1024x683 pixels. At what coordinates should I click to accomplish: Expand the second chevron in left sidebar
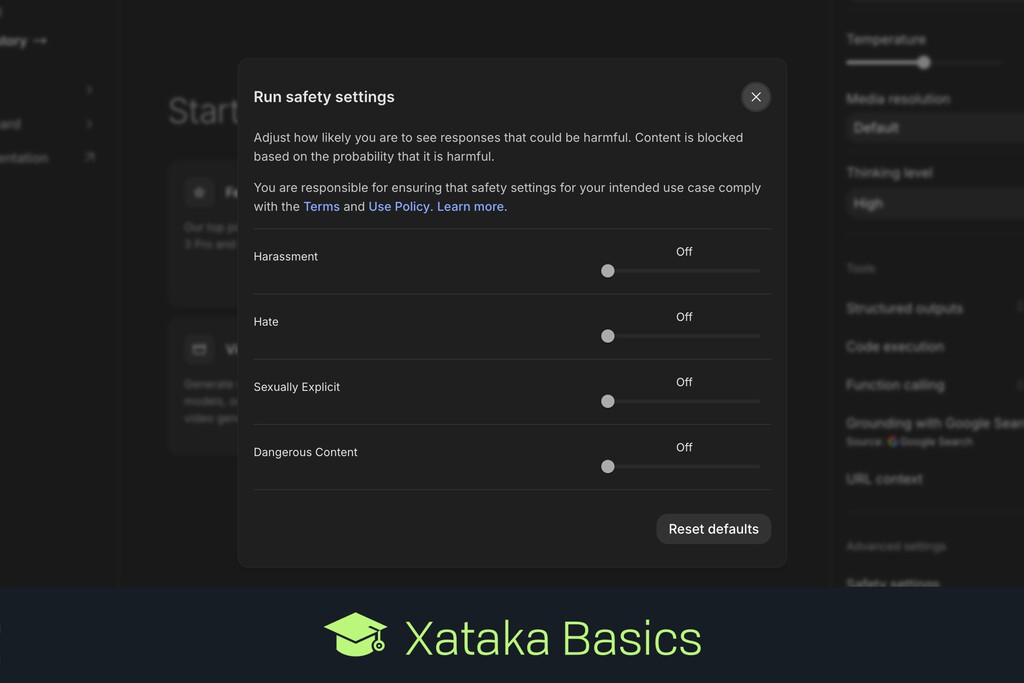coord(90,124)
